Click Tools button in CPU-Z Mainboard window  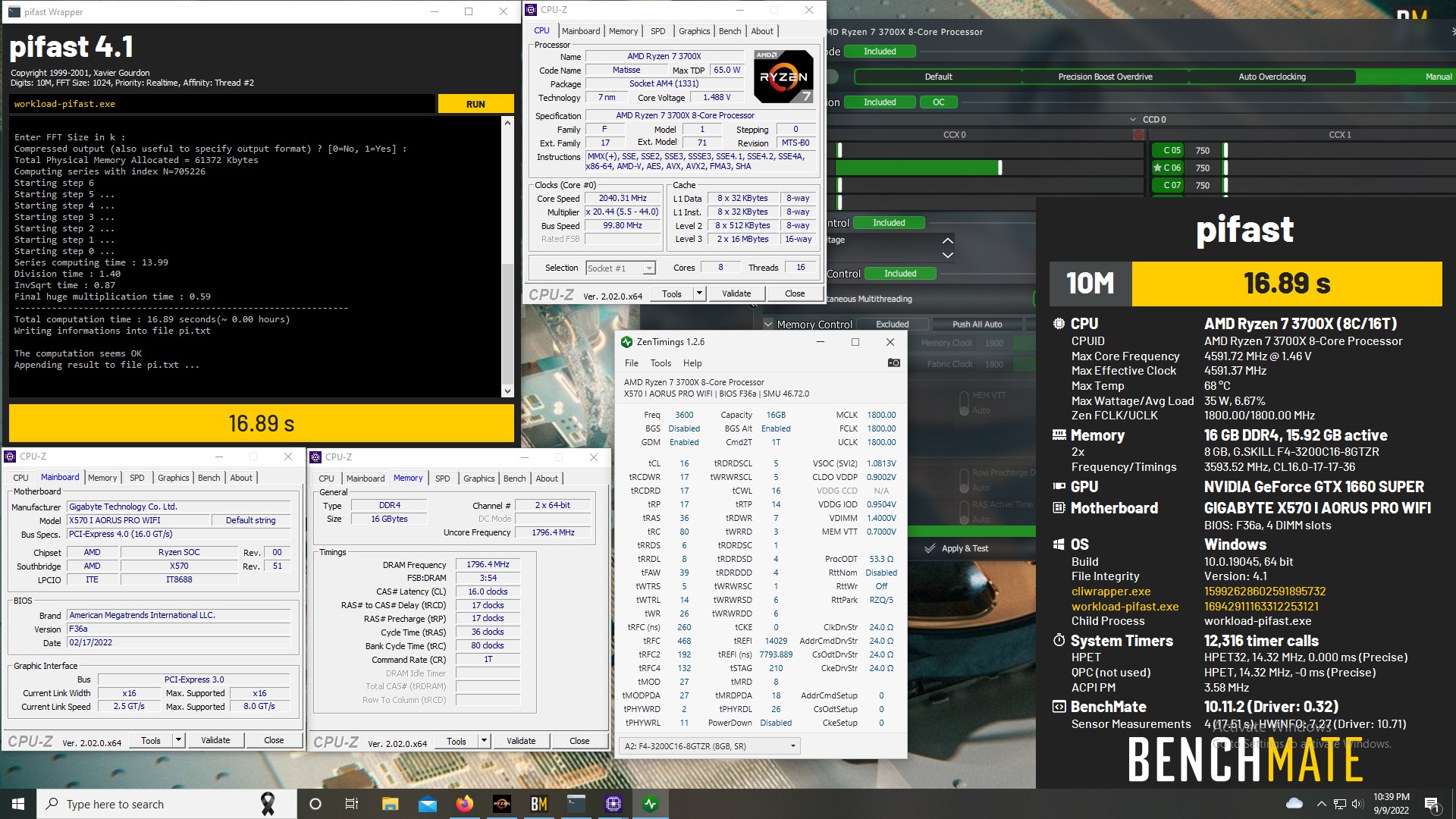(x=151, y=740)
